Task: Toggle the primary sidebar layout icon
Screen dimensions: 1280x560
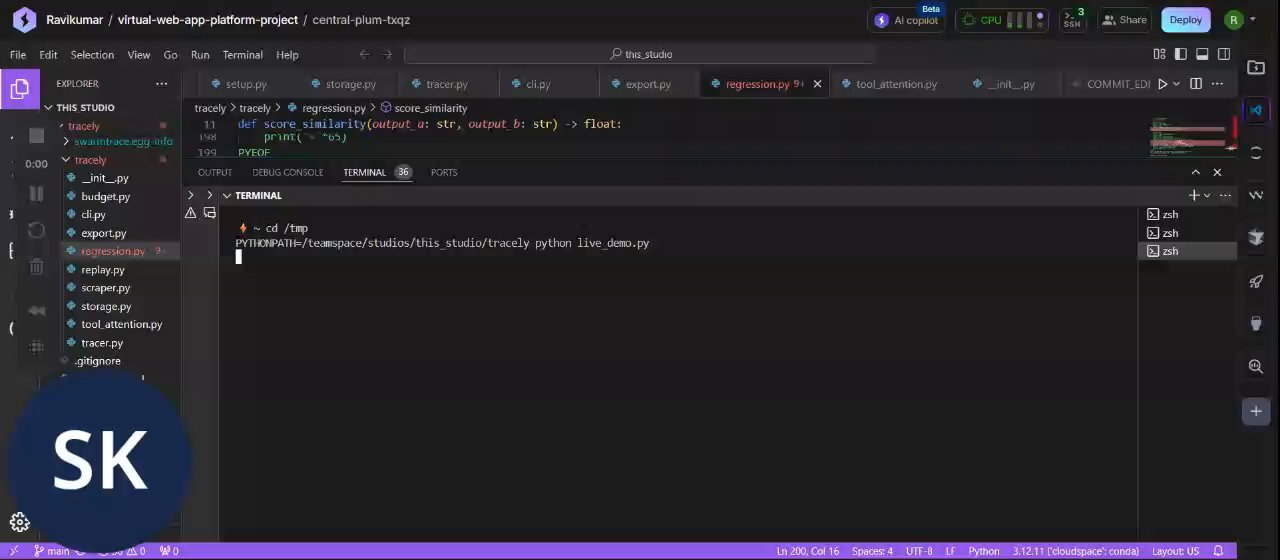Action: (1181, 54)
